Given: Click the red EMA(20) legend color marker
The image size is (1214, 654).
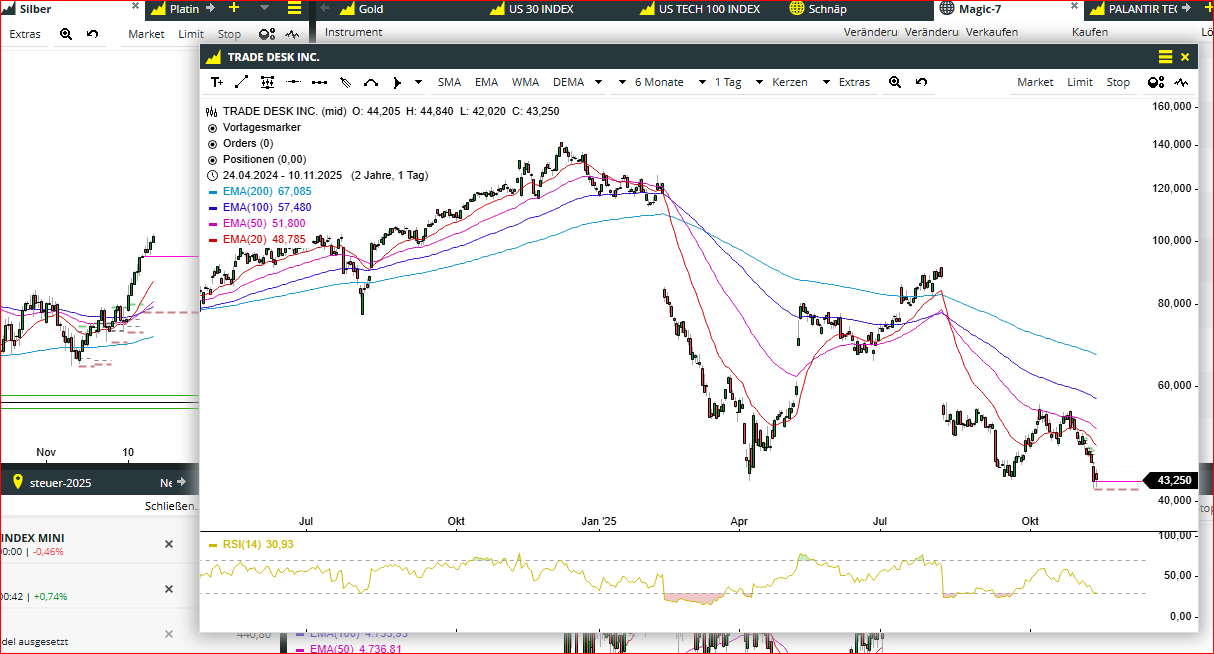Looking at the screenshot, I should (214, 240).
